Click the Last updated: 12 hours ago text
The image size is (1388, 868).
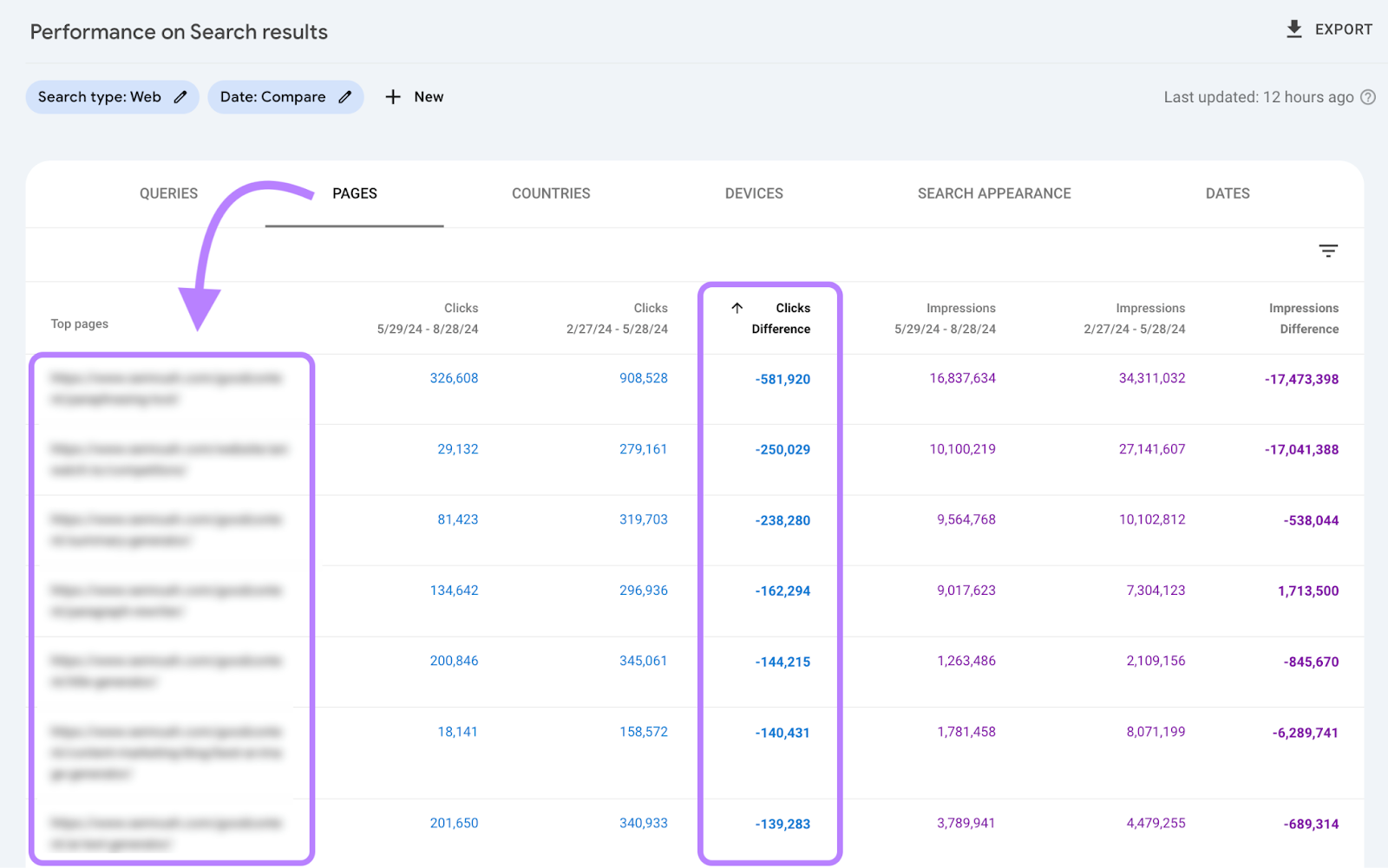[1259, 97]
